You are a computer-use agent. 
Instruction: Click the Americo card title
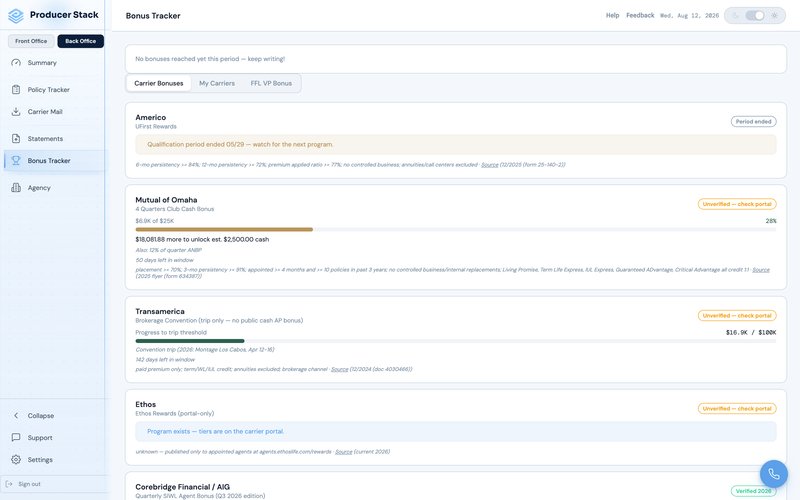151,117
